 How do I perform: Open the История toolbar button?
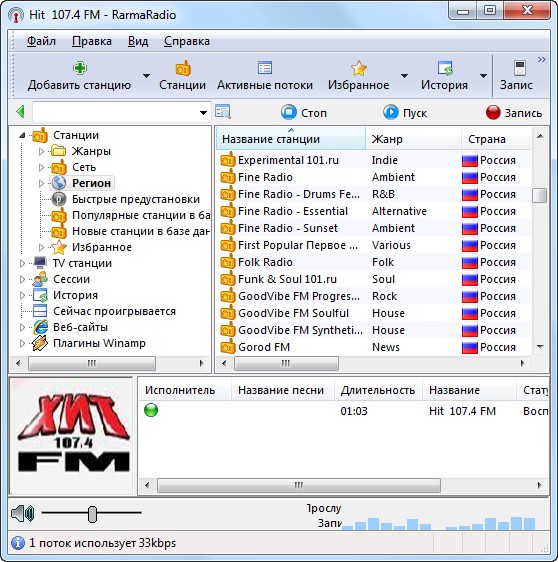click(x=444, y=76)
